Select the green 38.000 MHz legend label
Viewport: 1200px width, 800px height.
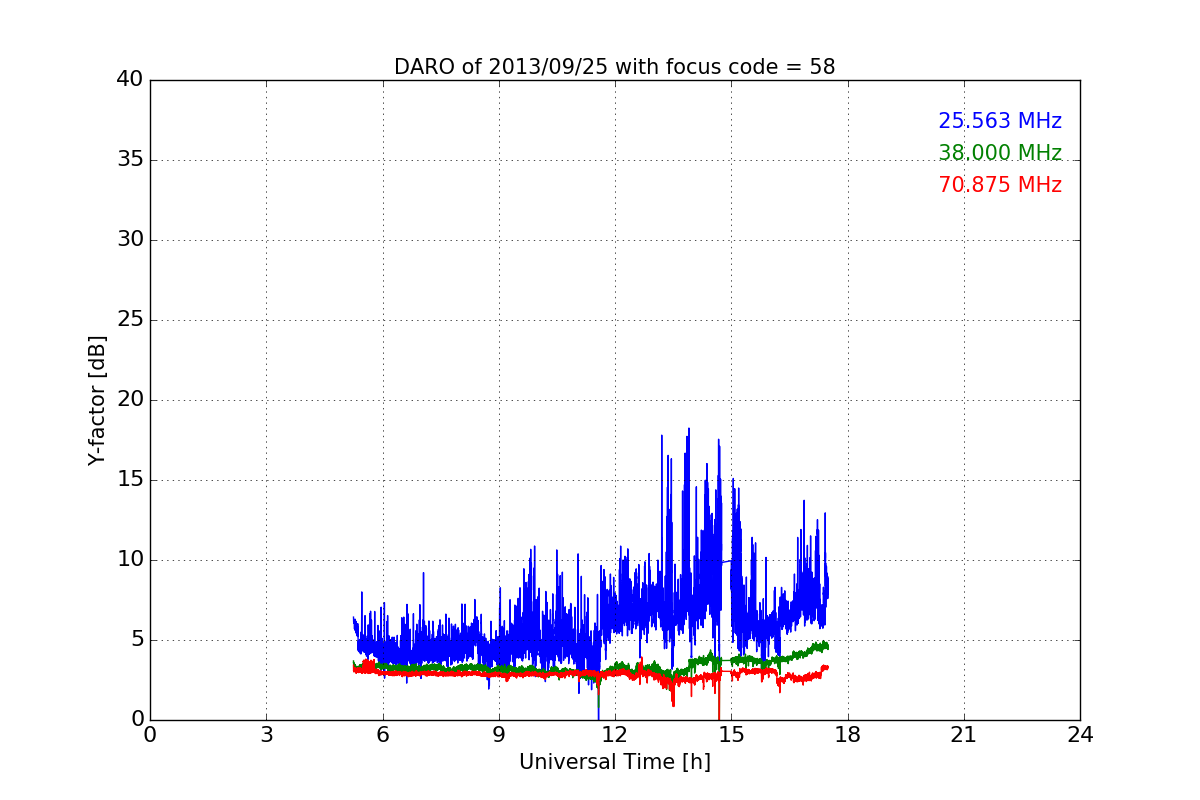point(1000,153)
